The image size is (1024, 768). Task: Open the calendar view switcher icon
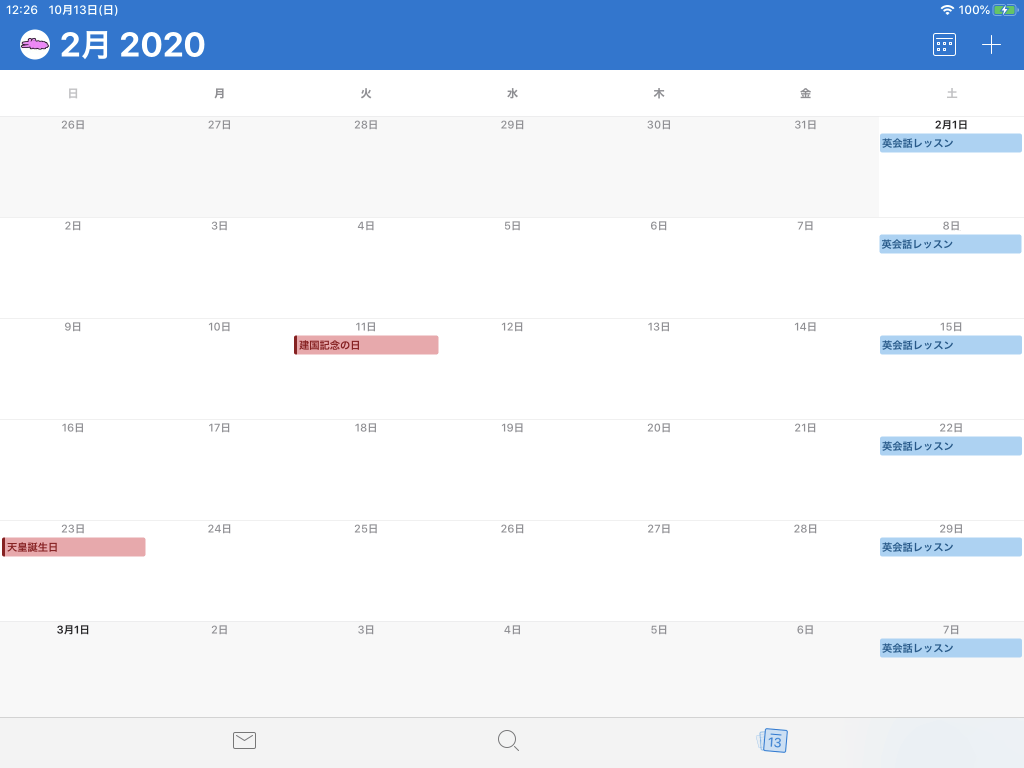[x=944, y=45]
